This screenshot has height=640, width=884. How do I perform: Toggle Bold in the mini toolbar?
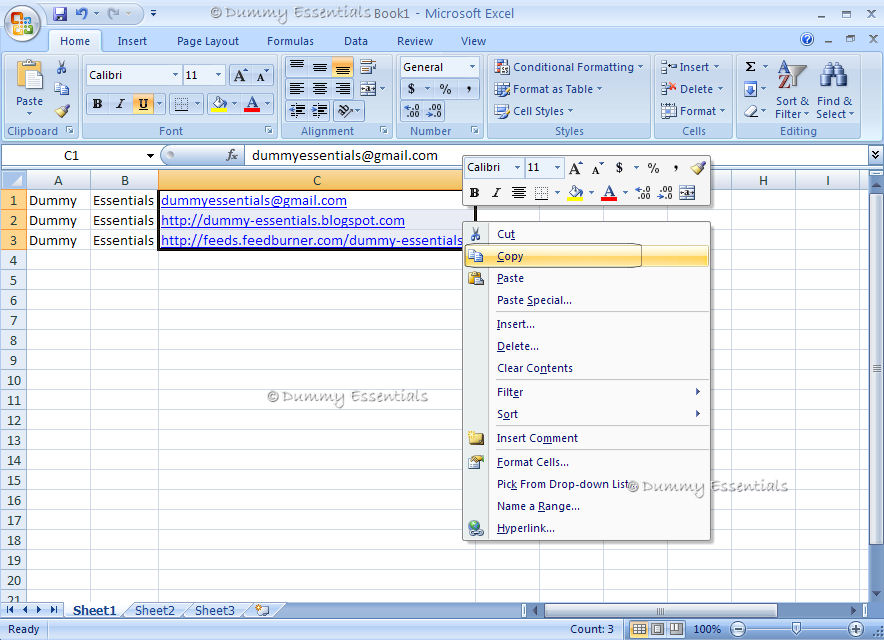(x=475, y=193)
